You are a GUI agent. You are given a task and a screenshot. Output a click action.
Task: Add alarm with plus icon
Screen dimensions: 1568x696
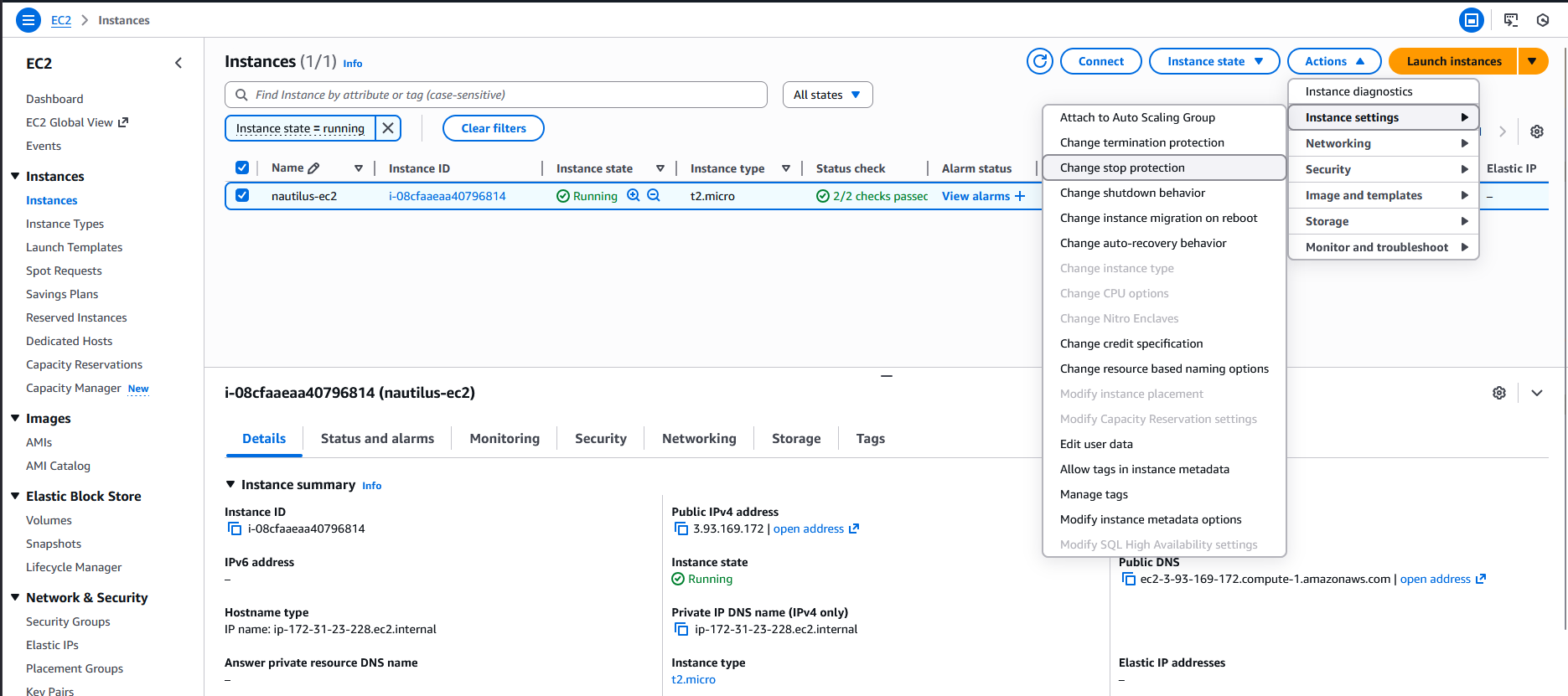1020,196
